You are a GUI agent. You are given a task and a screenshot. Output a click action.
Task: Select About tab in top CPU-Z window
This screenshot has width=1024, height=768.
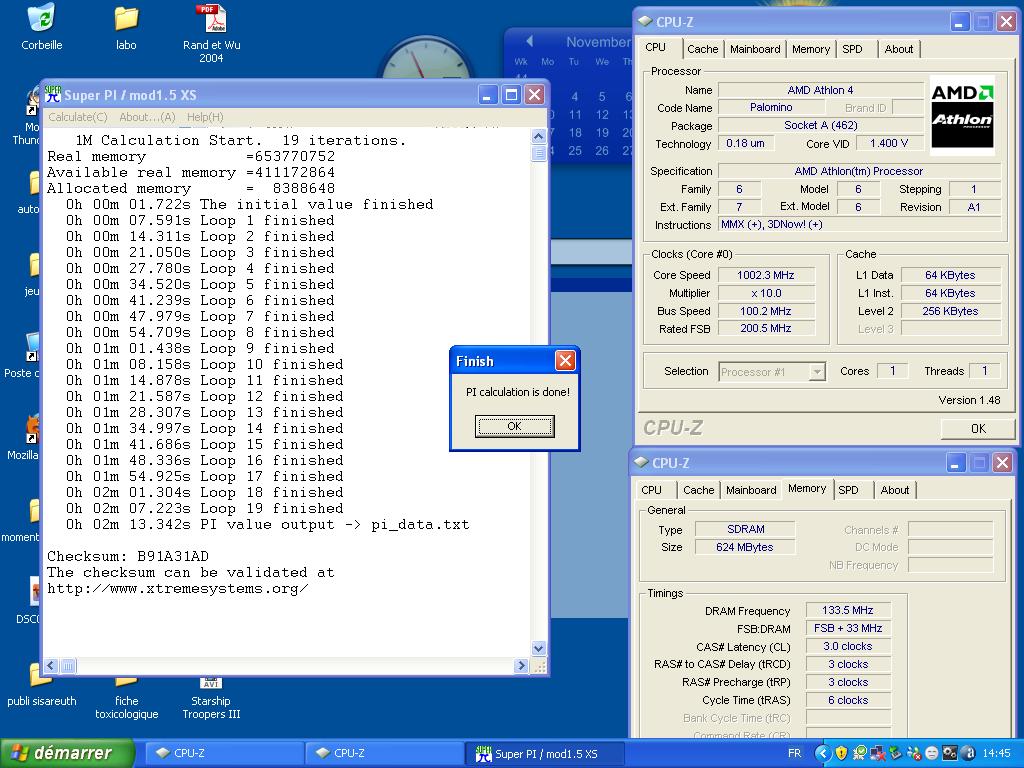click(899, 49)
